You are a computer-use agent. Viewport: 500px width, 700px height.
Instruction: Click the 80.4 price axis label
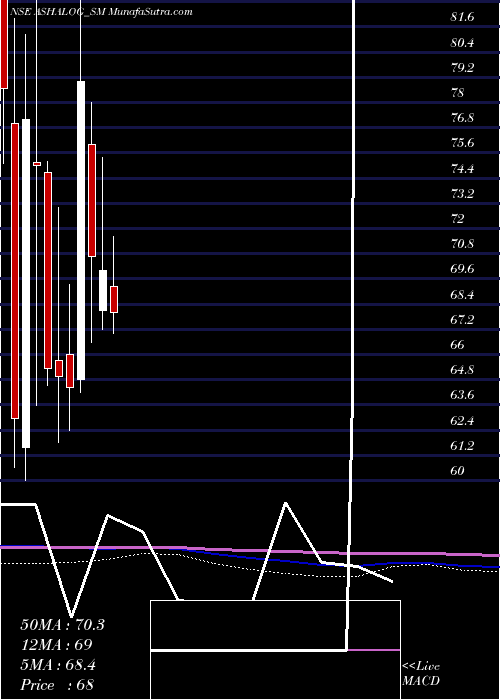pos(462,43)
